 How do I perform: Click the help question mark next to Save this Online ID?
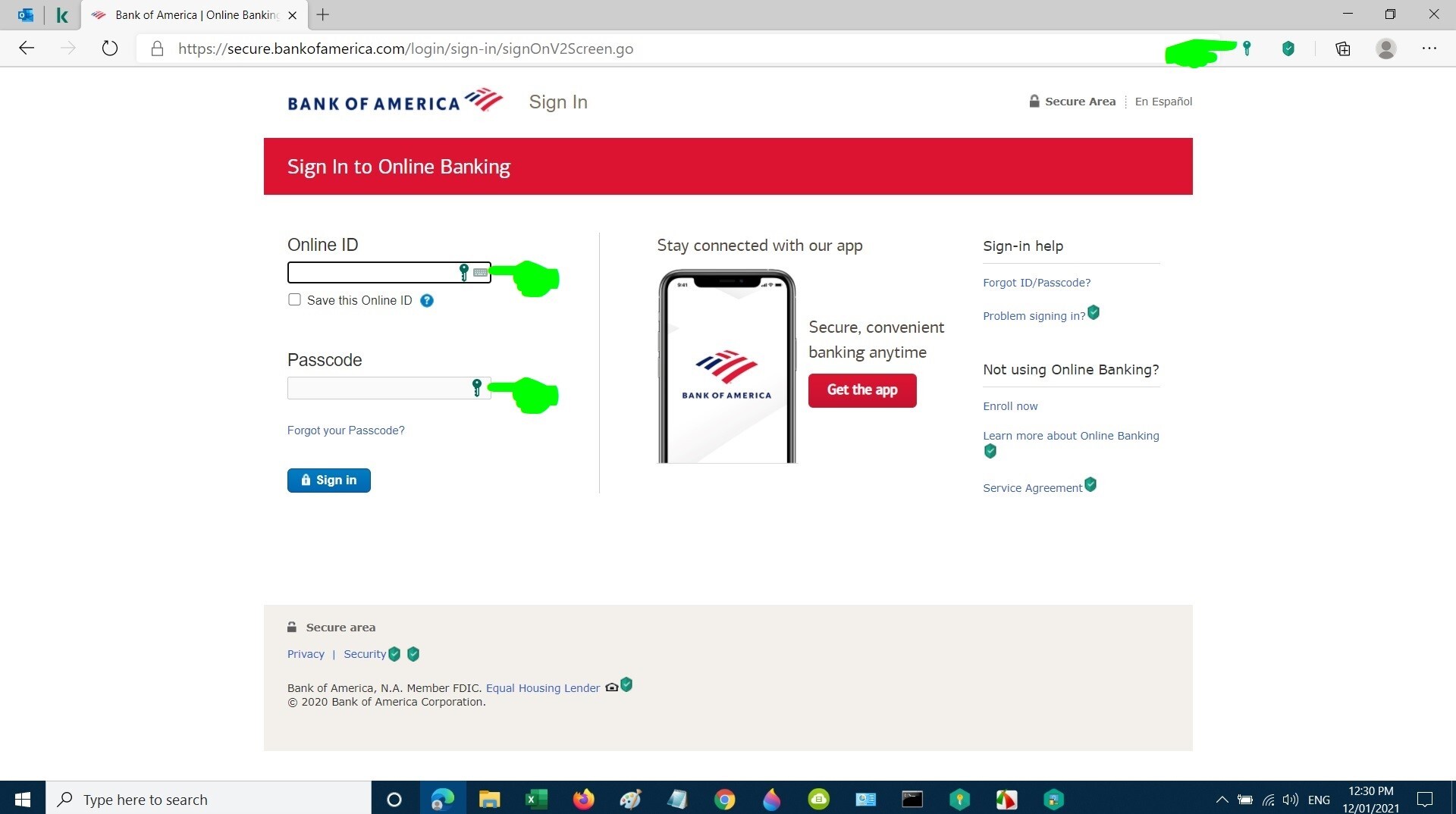point(427,301)
